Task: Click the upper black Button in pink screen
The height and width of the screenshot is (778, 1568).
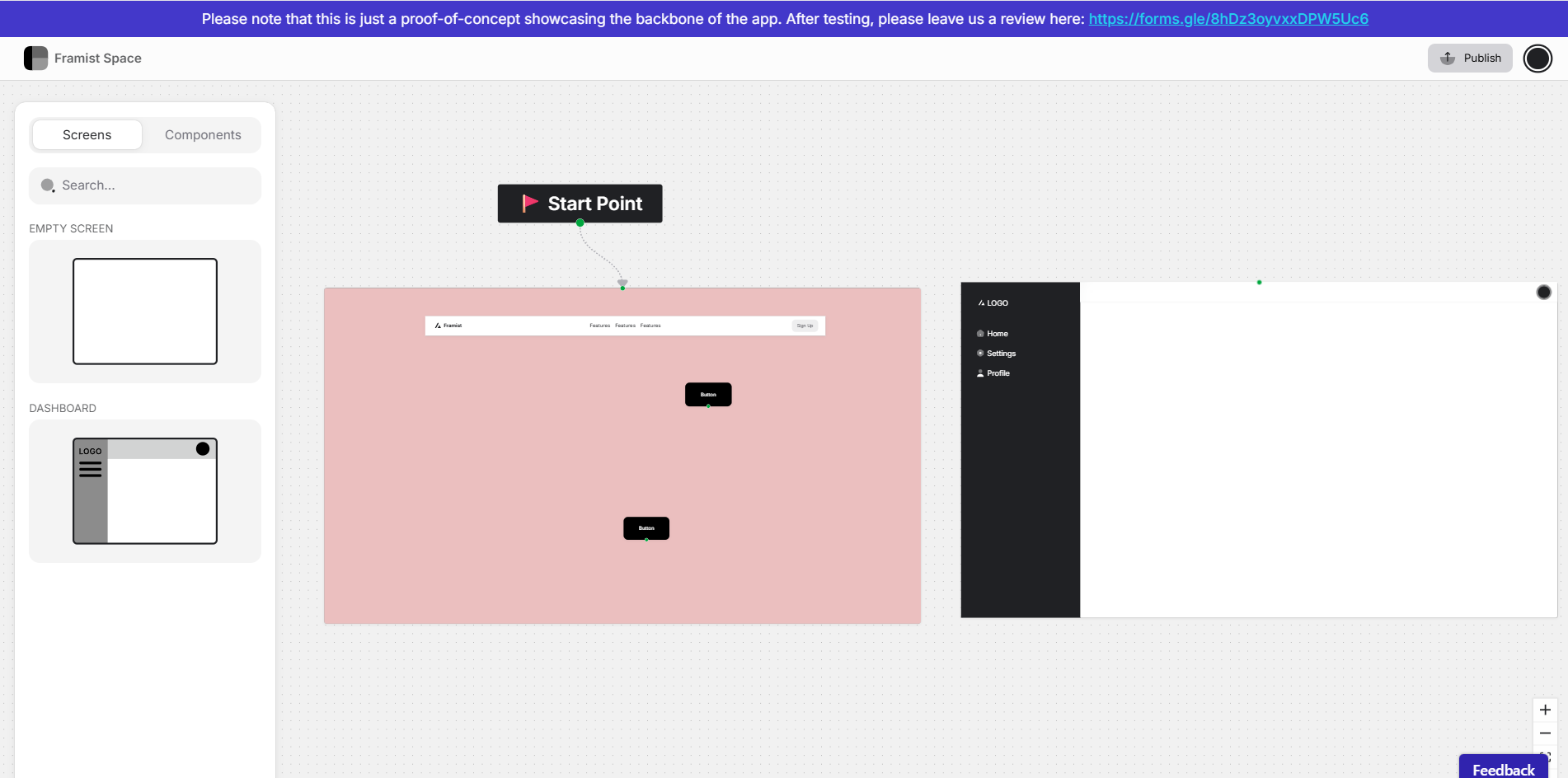Action: (x=708, y=395)
